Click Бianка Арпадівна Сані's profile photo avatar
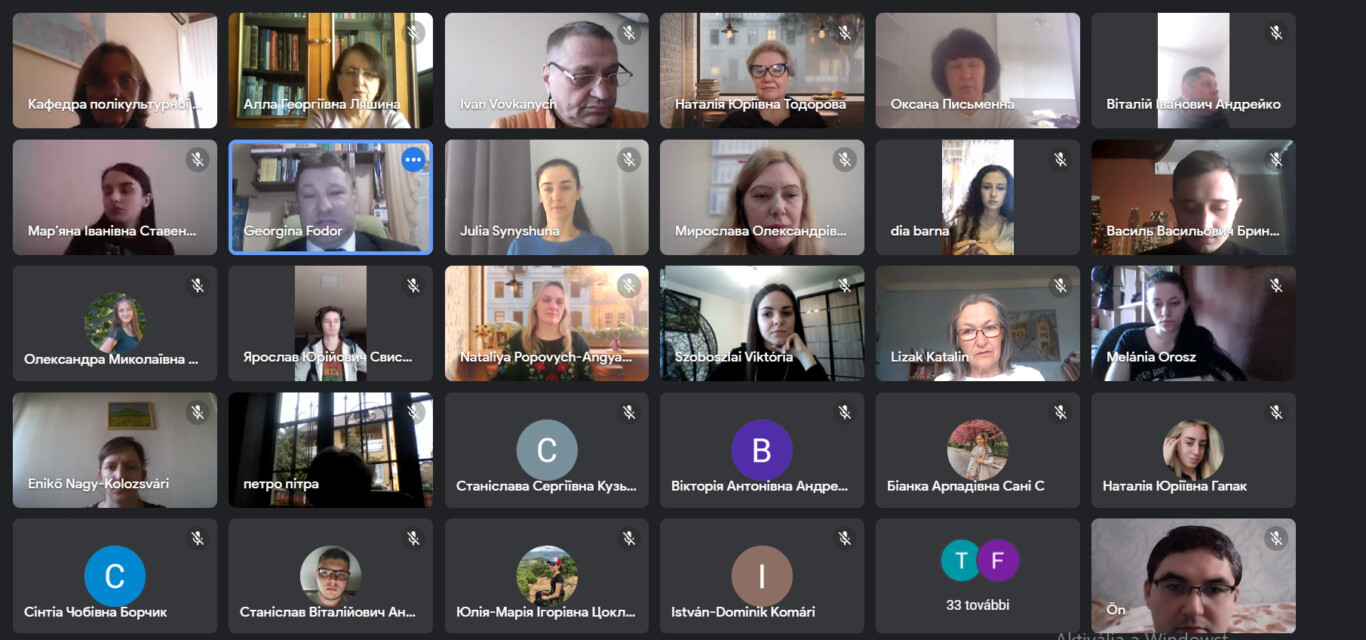The width and height of the screenshot is (1366, 640). coord(978,450)
